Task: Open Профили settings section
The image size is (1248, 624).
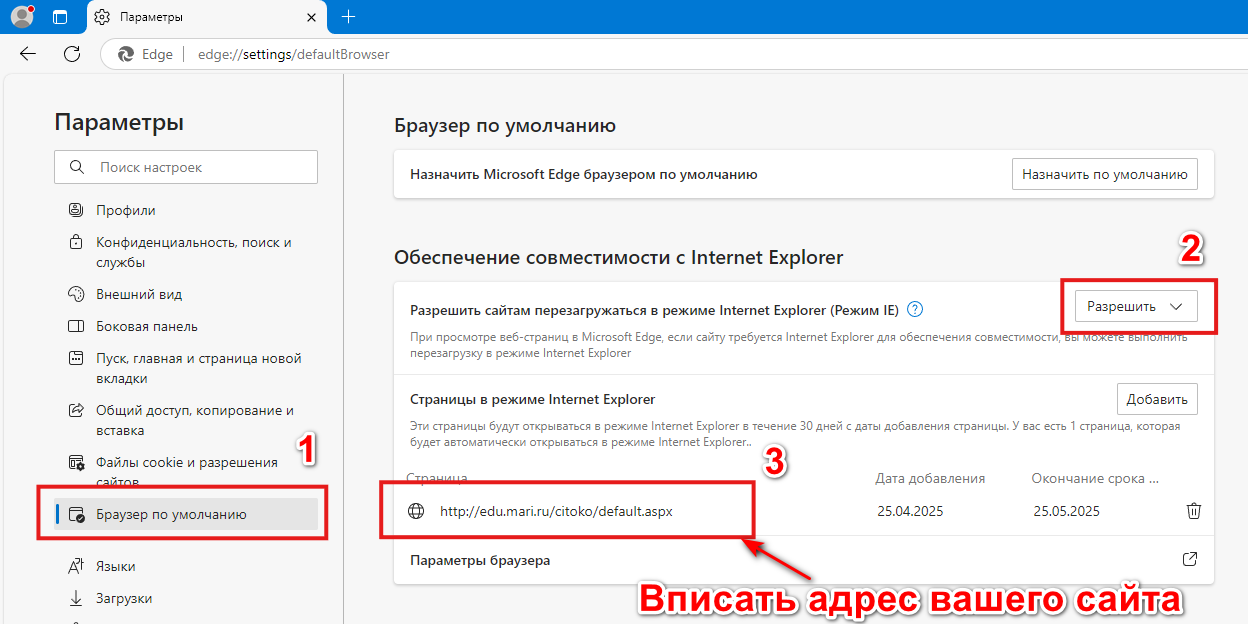Action: point(126,210)
